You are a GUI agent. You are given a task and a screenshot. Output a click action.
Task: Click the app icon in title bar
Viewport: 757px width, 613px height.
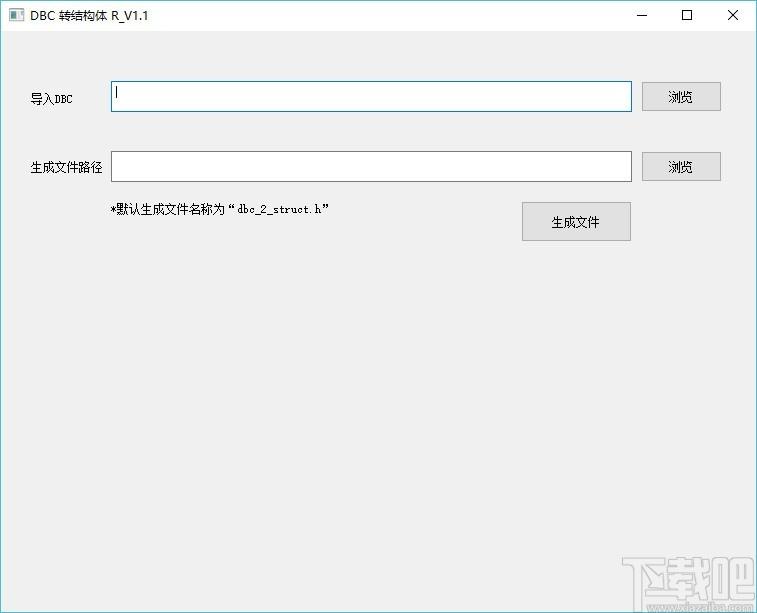(16, 15)
